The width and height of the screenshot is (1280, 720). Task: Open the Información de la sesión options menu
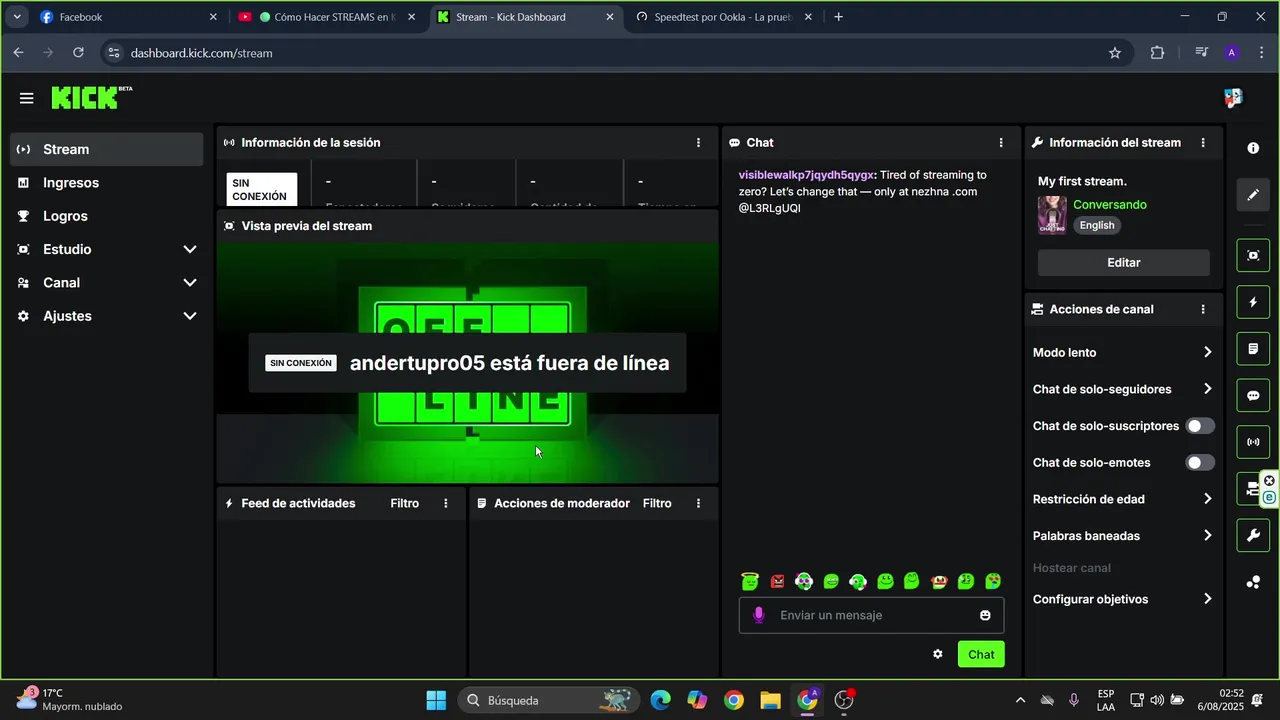(x=698, y=143)
